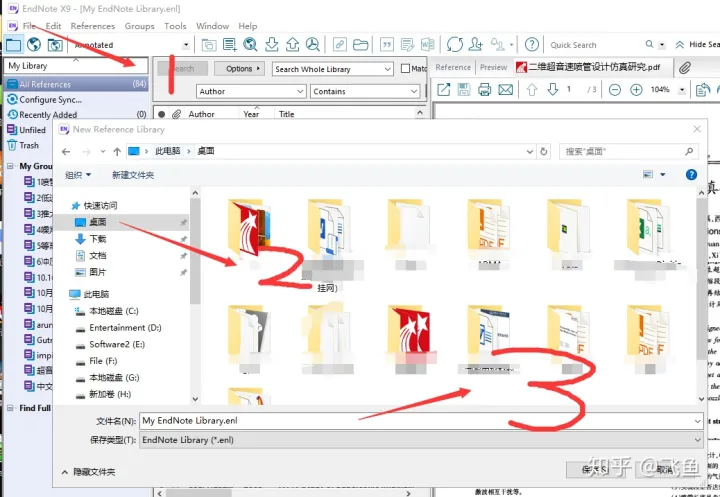Open view options dropdown arrow in dialog

[x=663, y=175]
